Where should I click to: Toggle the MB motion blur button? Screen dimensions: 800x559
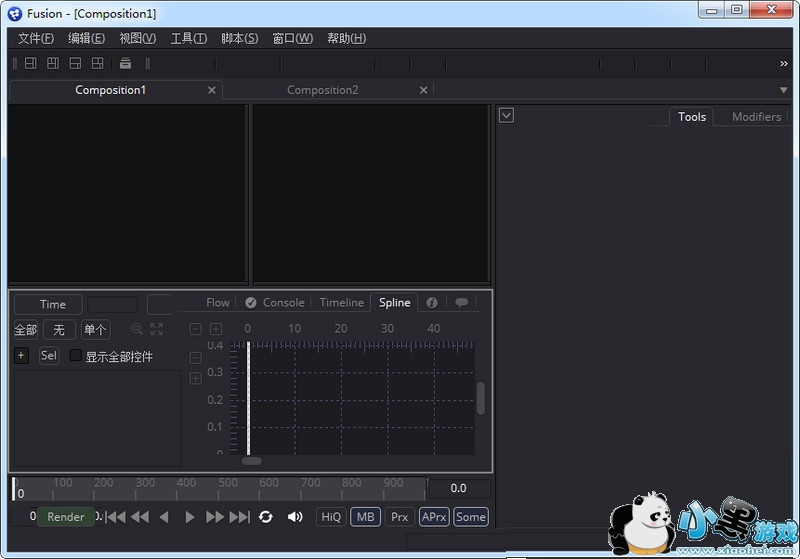point(365,517)
